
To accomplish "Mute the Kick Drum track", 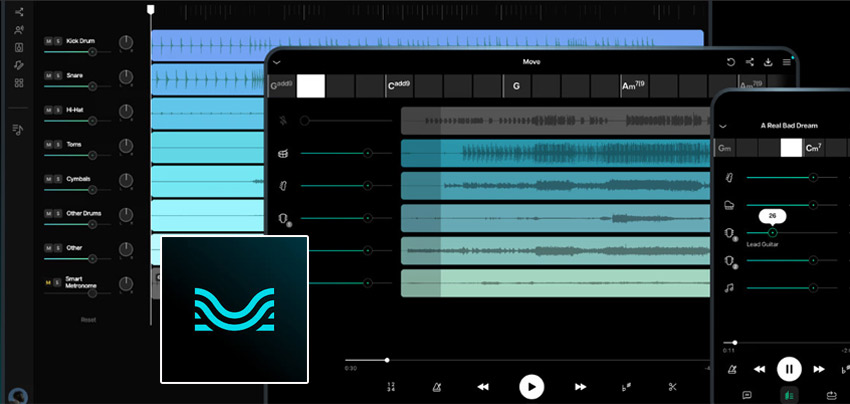I will 48,41.
